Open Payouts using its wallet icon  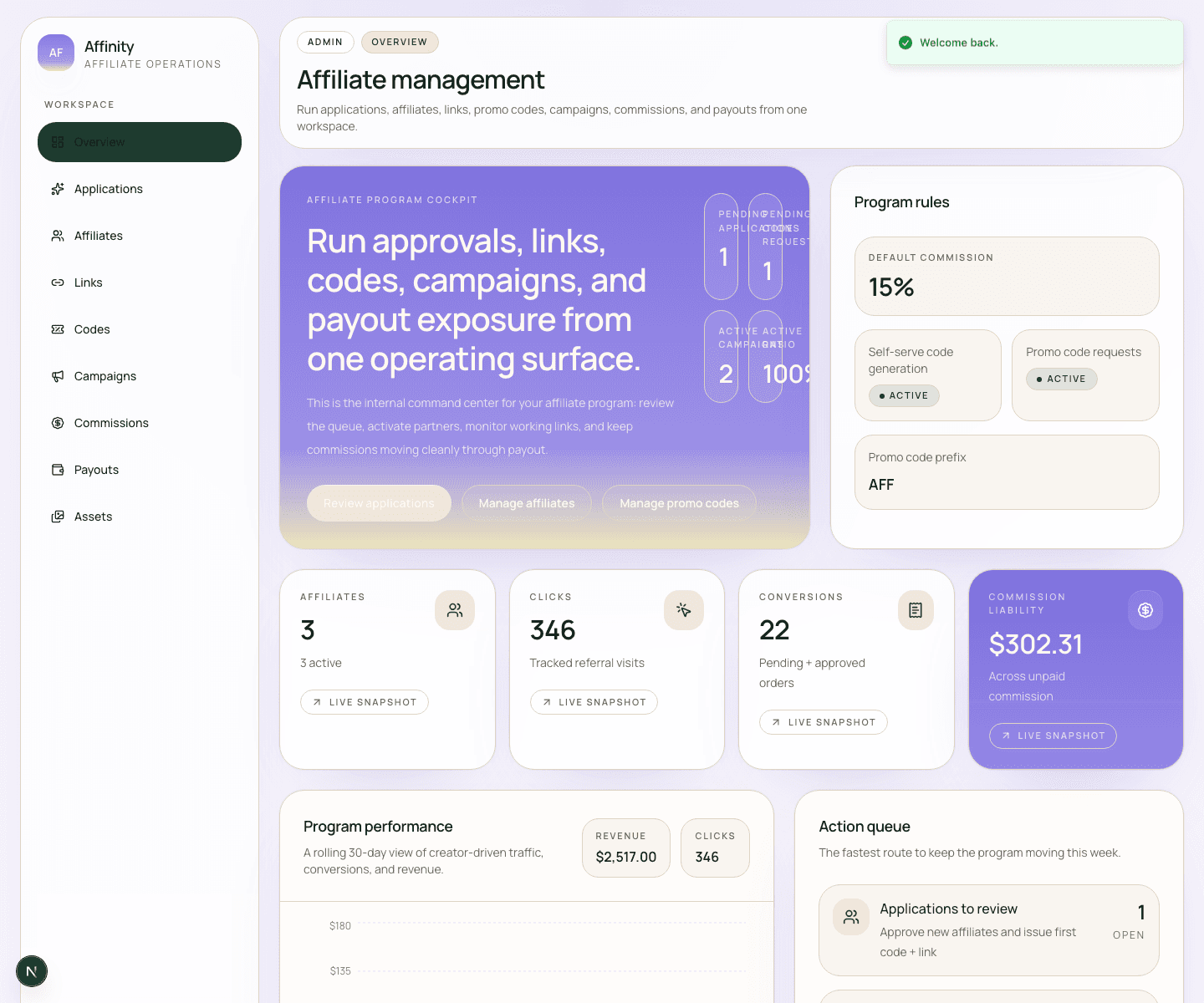point(57,470)
